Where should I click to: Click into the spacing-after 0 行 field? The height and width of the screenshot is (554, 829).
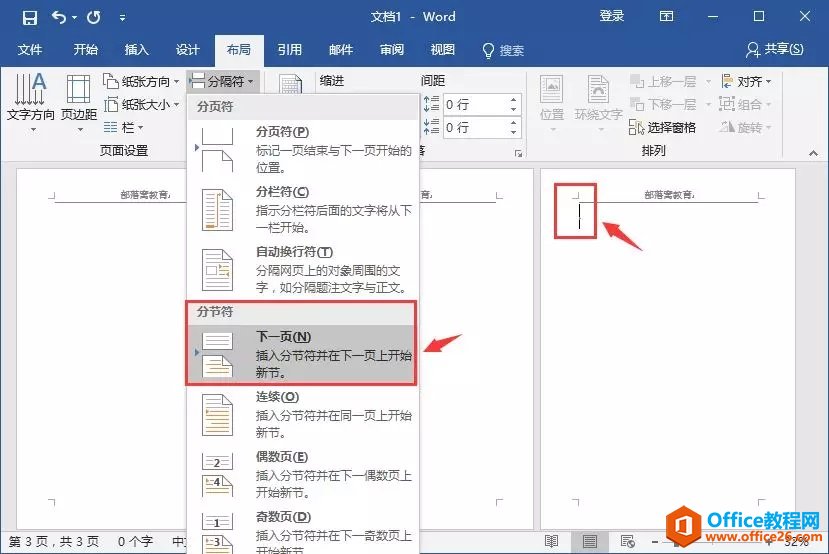click(x=475, y=127)
